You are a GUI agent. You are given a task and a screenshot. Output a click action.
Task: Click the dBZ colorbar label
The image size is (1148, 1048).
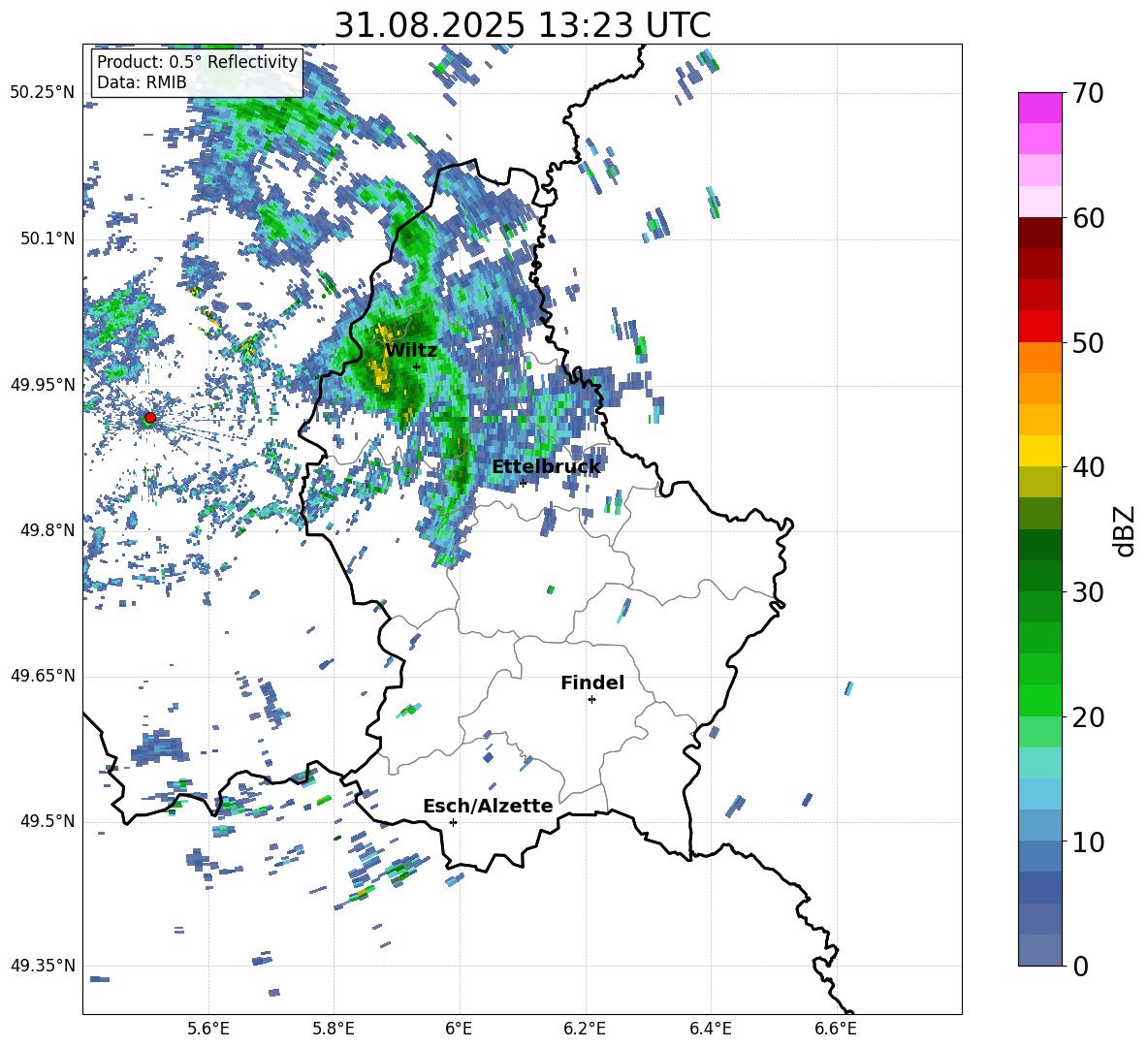pyautogui.click(x=1126, y=530)
